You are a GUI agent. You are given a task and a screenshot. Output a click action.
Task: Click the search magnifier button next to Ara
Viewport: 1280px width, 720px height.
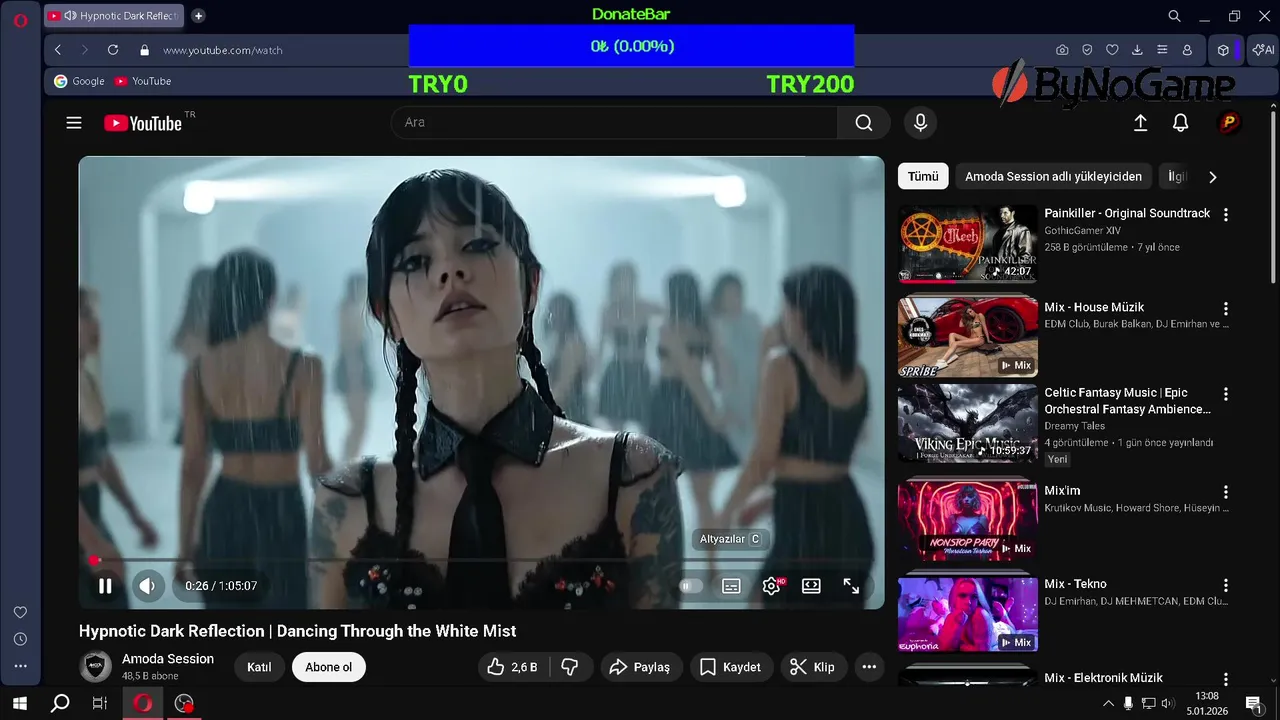tap(864, 122)
